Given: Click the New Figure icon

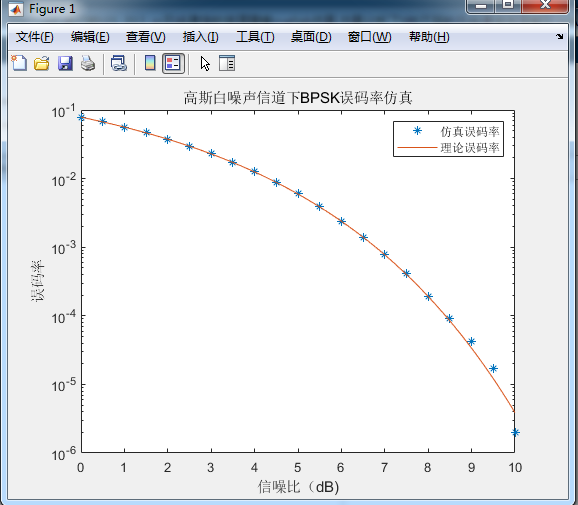Looking at the screenshot, I should click(x=19, y=63).
